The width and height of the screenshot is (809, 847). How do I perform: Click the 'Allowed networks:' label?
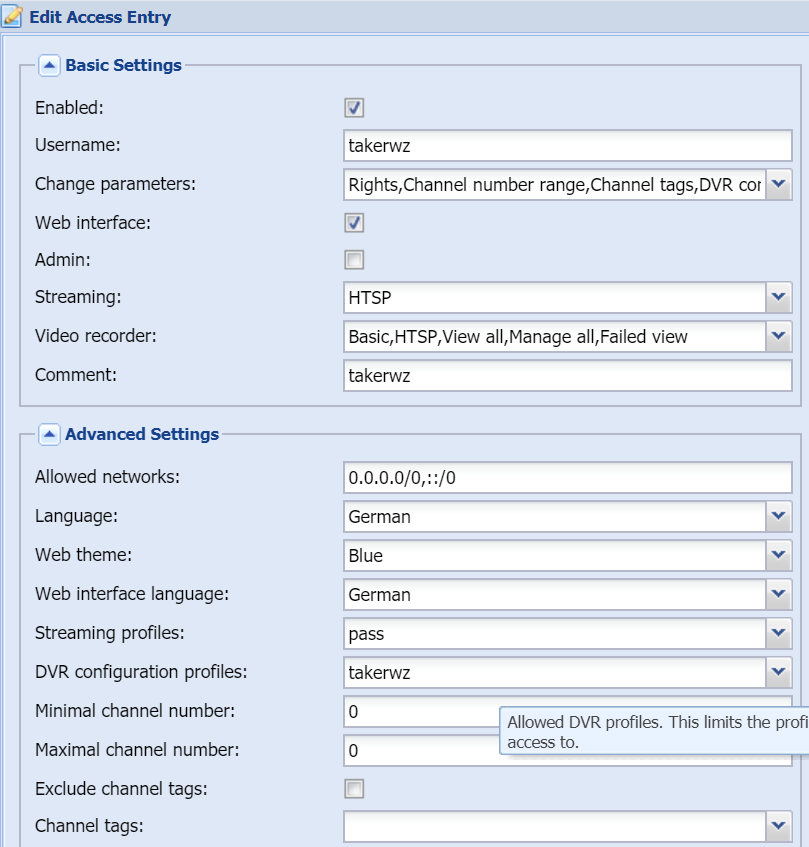coord(107,477)
